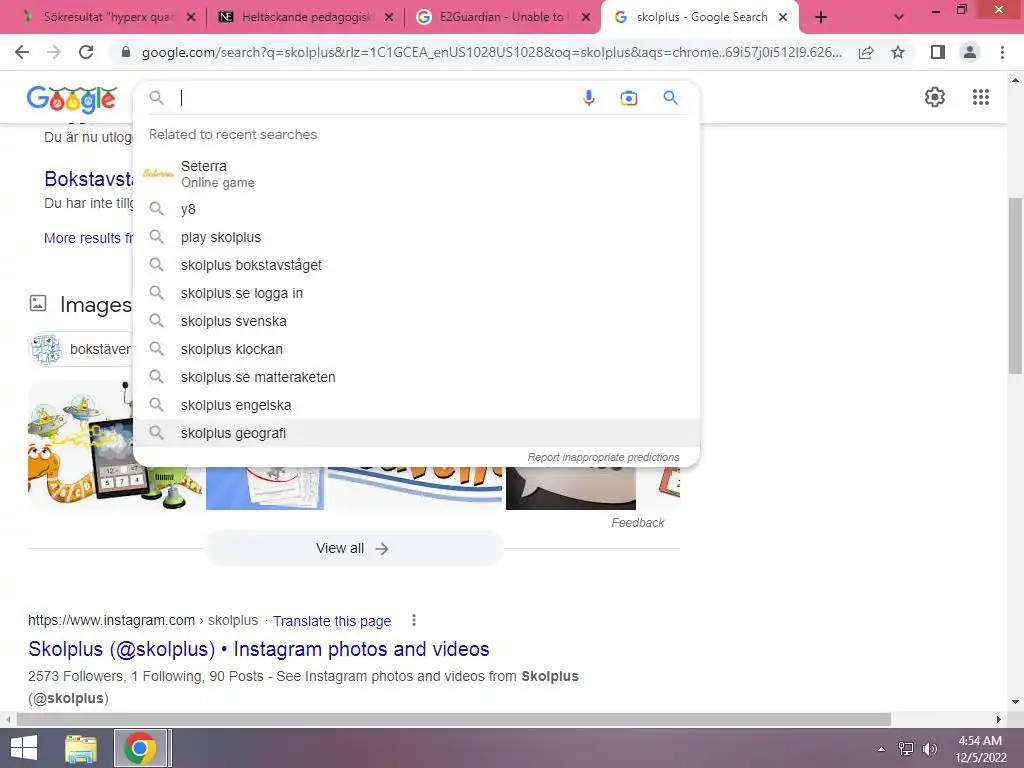1024x768 pixels.
Task: Go back with browser back arrow
Action: click(22, 52)
